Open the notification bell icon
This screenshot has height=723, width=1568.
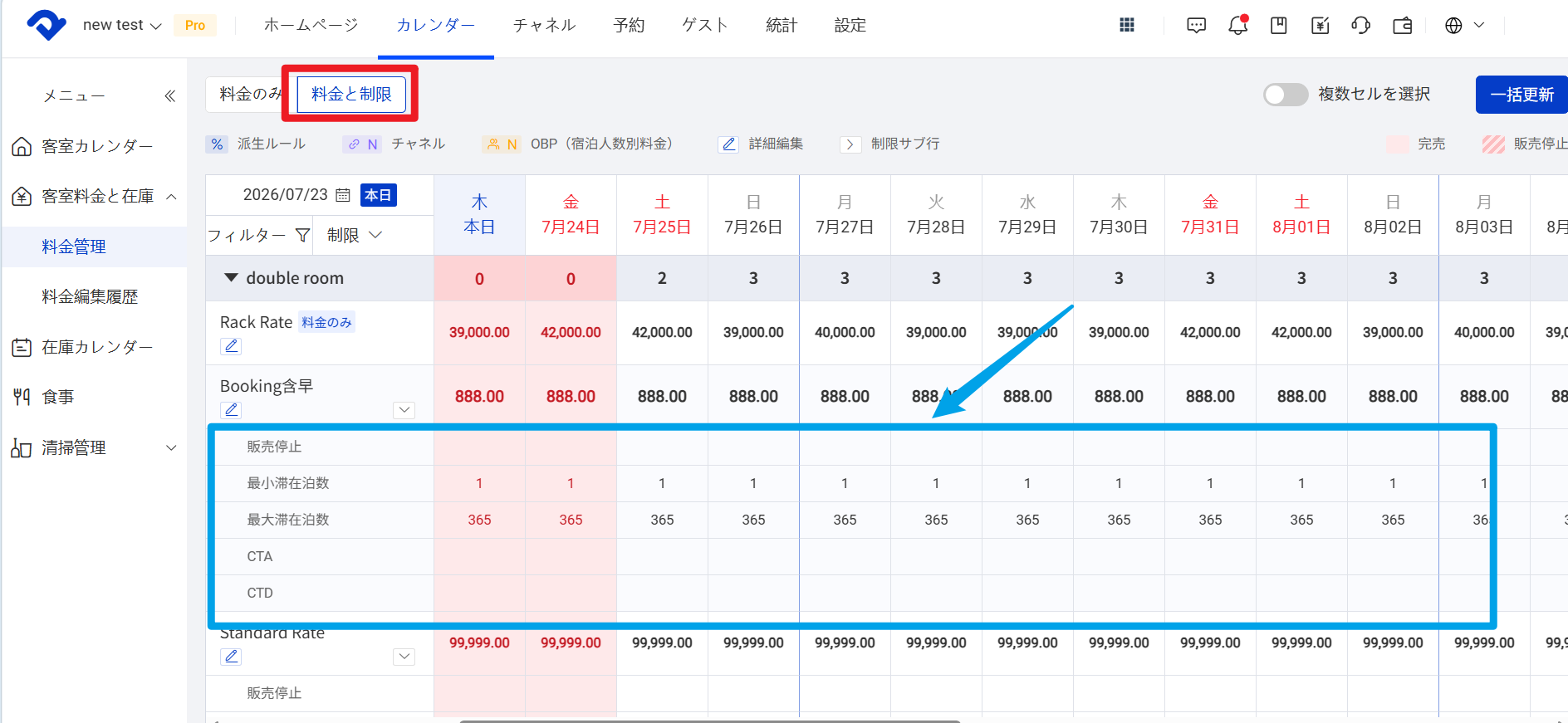point(1237,25)
